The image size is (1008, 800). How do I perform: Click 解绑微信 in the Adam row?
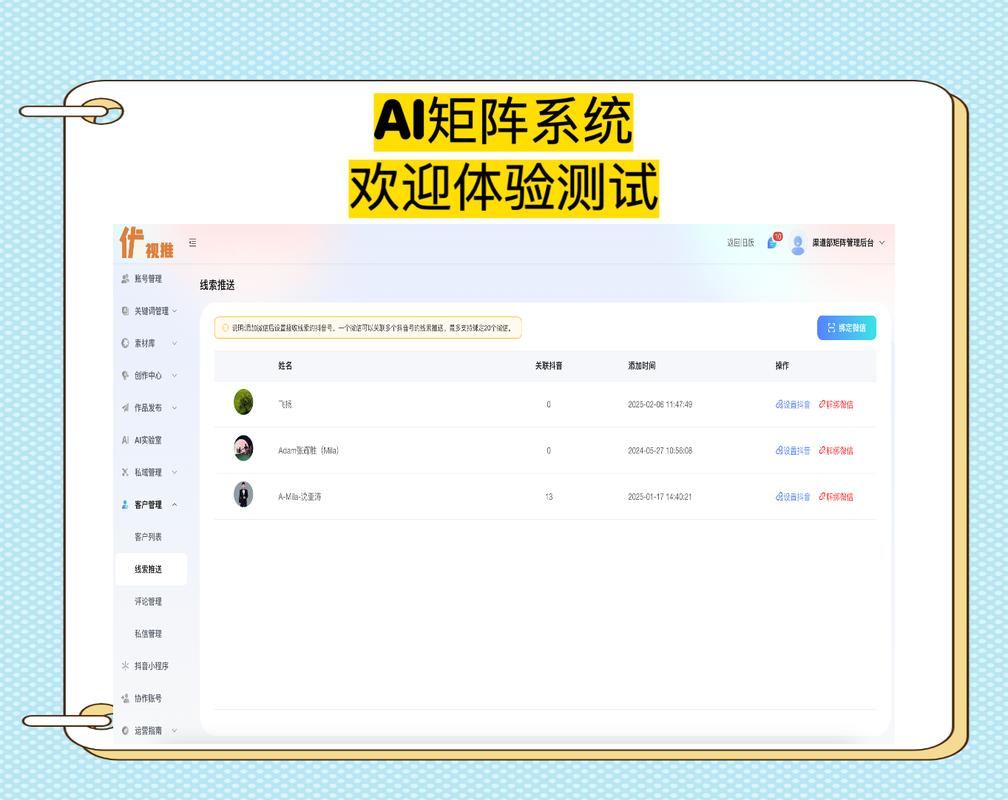click(836, 451)
